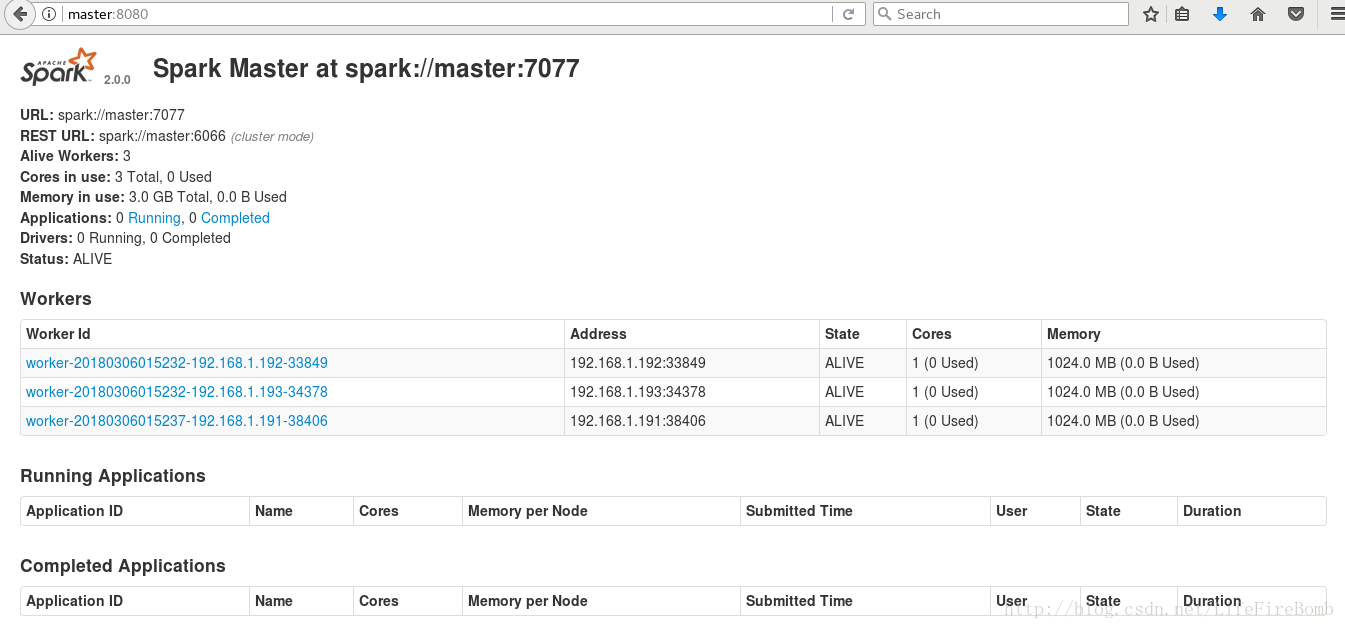Viewport: 1345px width, 629px height.
Task: Click the search magnifier icon
Action: [x=884, y=14]
